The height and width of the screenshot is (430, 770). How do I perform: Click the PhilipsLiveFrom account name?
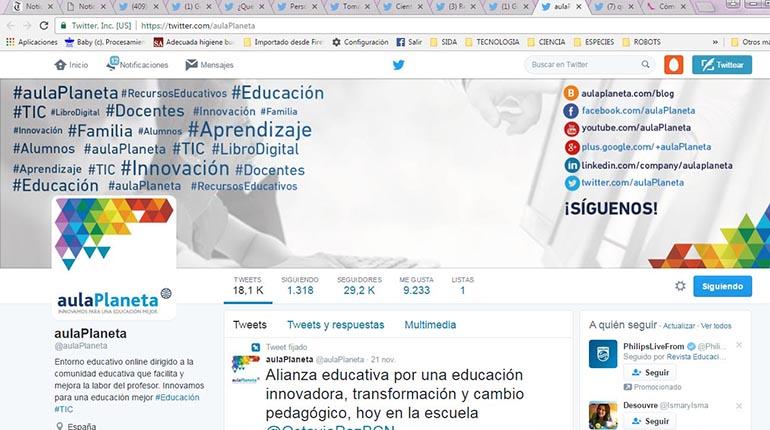[x=654, y=347]
